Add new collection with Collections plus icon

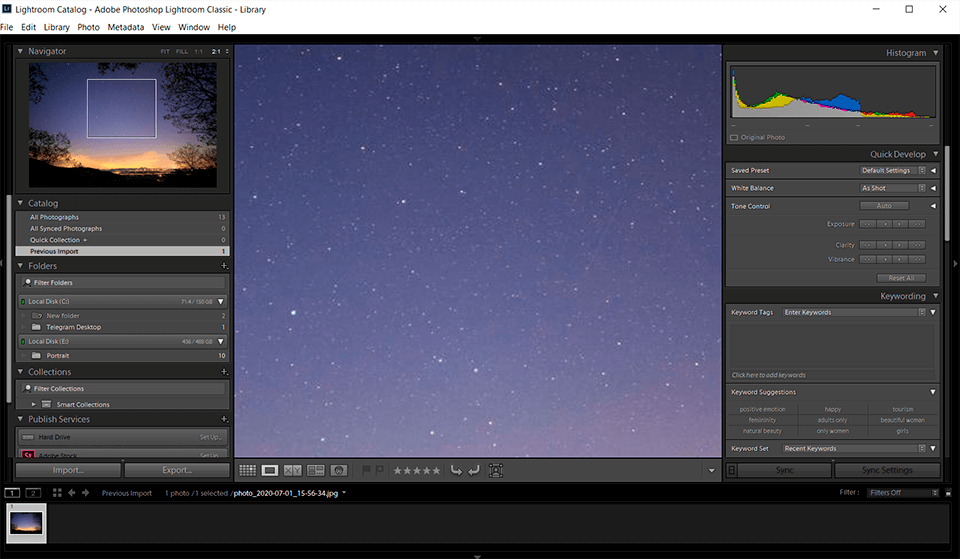coord(224,372)
